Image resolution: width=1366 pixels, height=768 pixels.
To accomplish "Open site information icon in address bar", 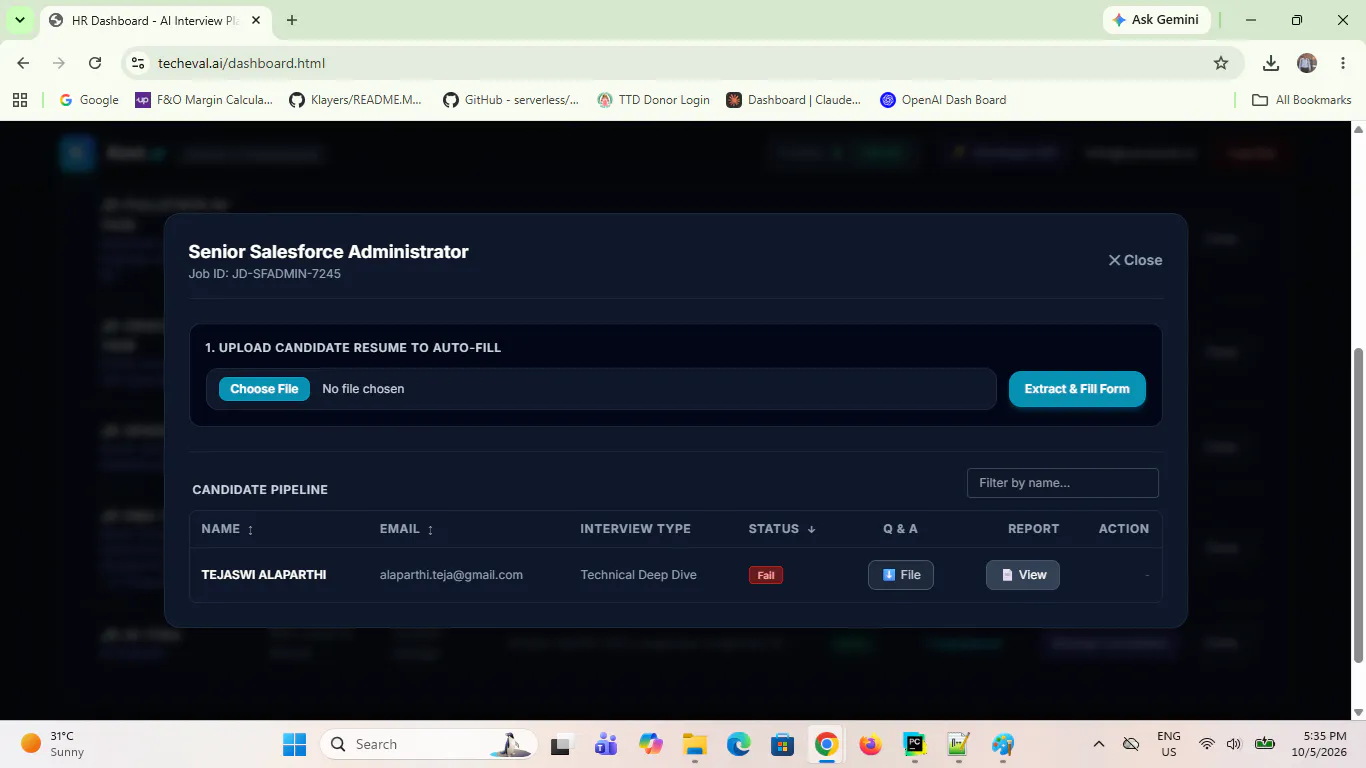I will (x=138, y=63).
